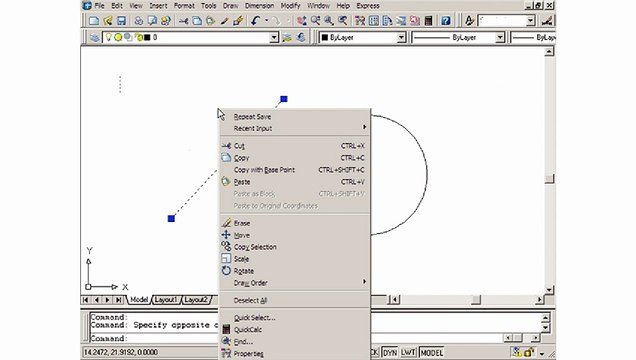Click the Plot Preview toolbar icon
This screenshot has height=360, width=636.
click(152, 21)
